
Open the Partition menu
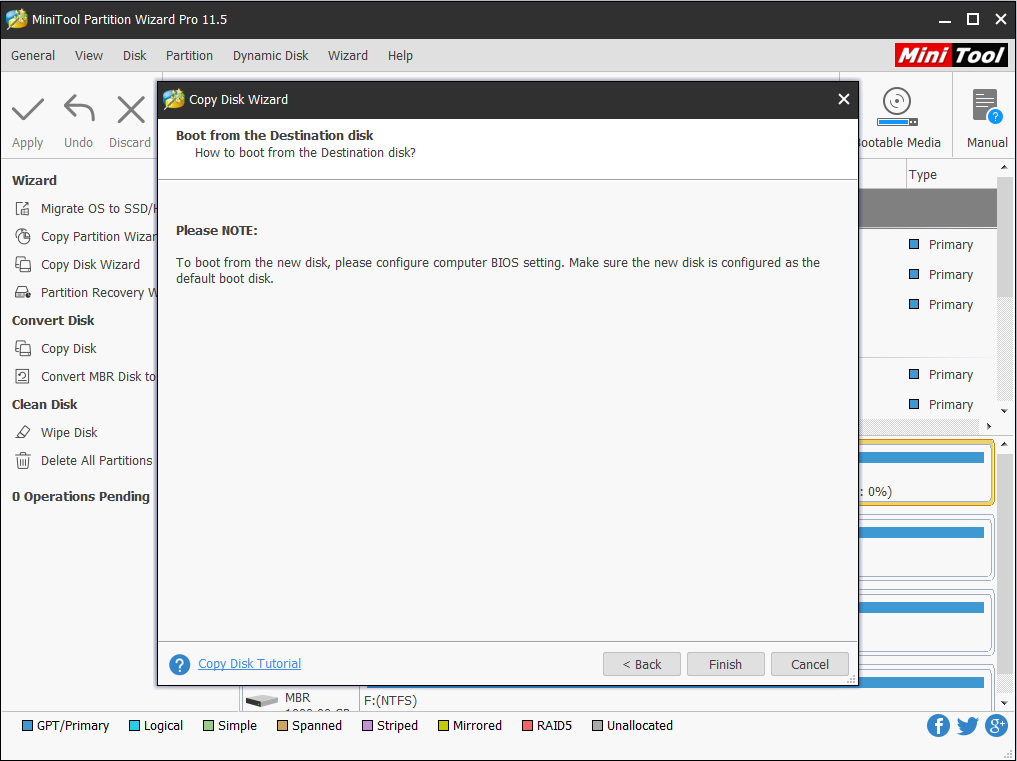(189, 56)
